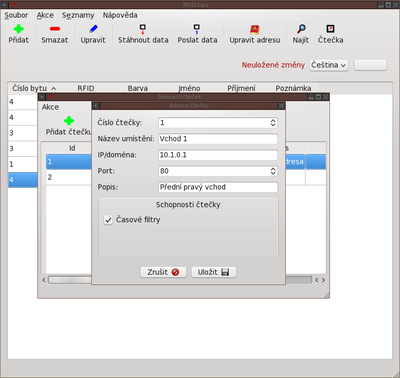Sort by Číslo bytu column header

[34, 88]
